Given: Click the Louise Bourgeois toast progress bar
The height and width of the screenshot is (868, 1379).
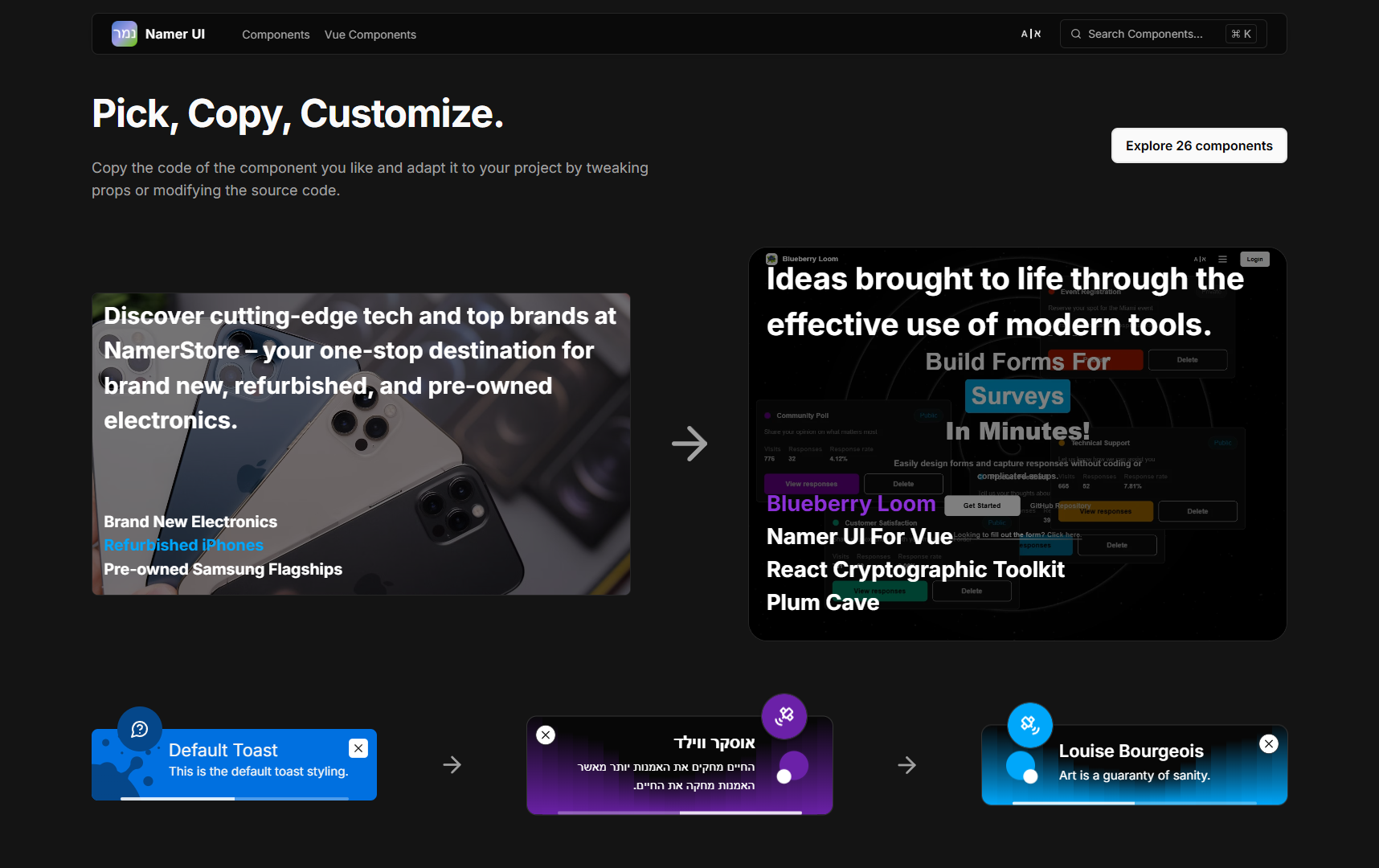Looking at the screenshot, I should tap(1135, 802).
